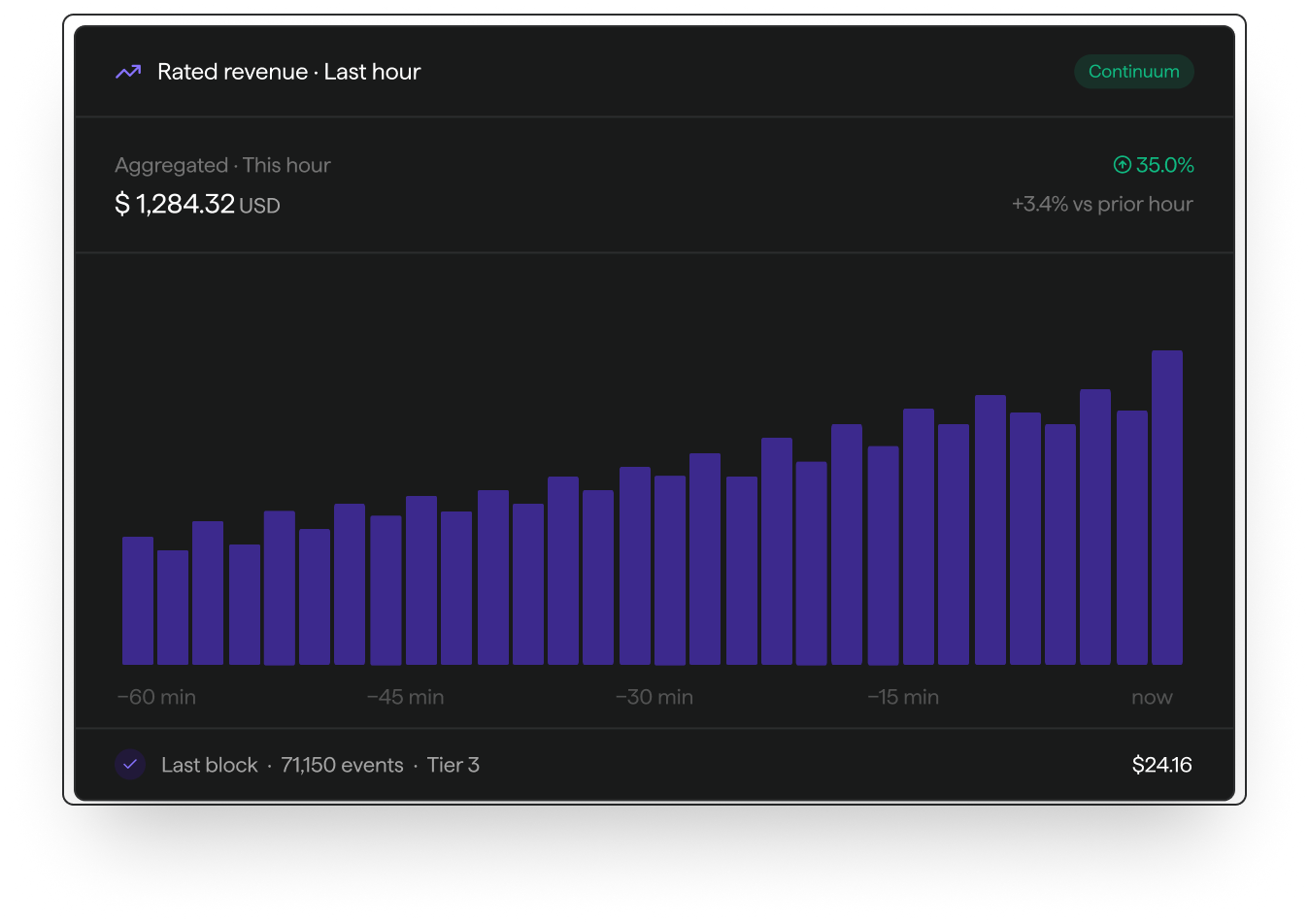Screen dimensions: 1309x924
Task: Click the 'Tier 3' label
Action: [453, 765]
